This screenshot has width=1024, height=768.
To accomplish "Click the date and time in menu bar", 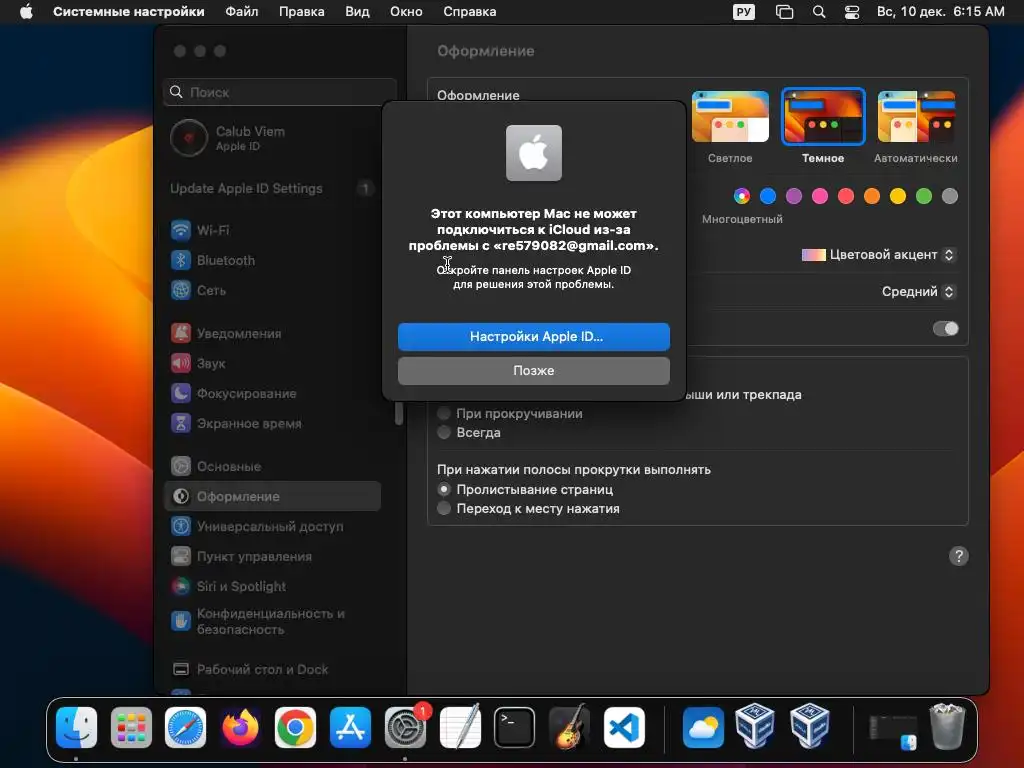I will (x=940, y=12).
